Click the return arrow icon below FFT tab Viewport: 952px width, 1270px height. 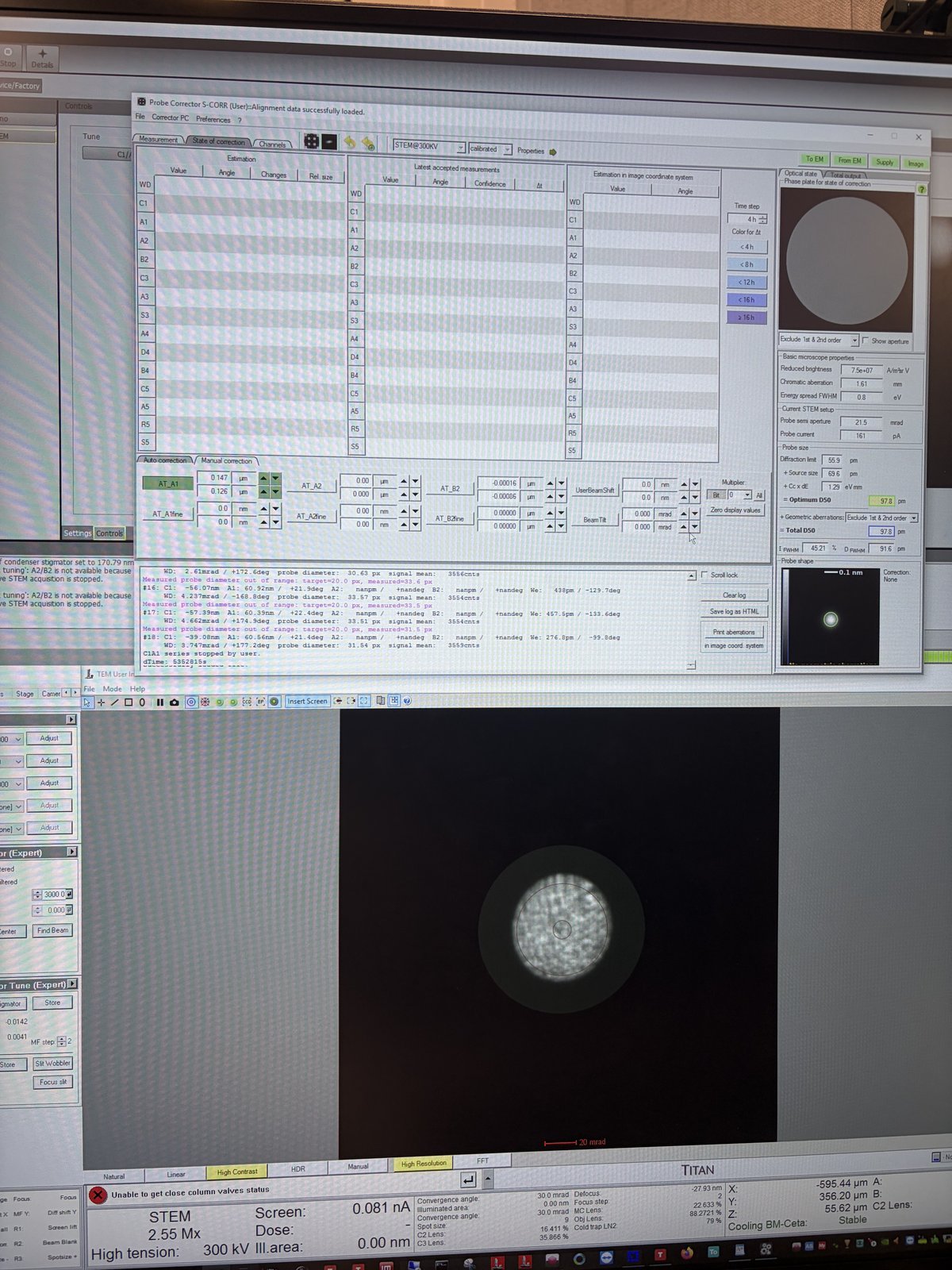(x=468, y=1180)
